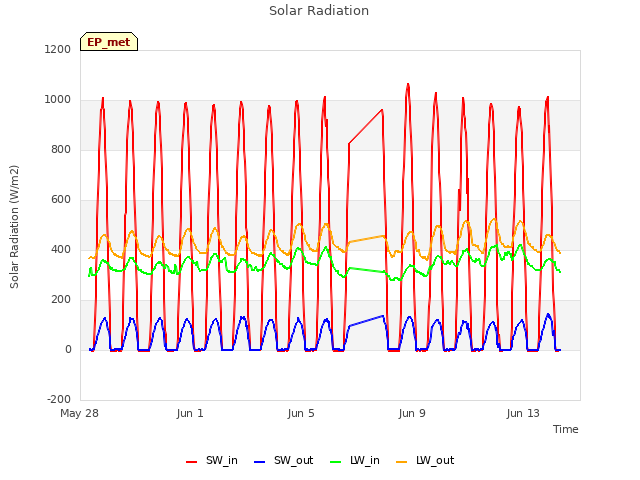Click the green LW_in interpolated gap segment
This screenshot has height=480, width=640.
(x=366, y=270)
